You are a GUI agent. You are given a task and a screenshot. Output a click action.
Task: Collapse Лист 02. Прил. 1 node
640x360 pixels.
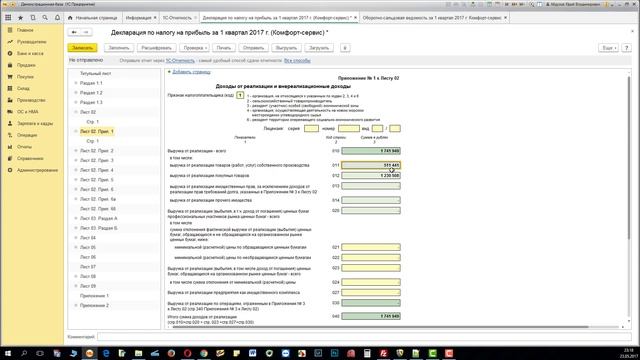click(76, 131)
